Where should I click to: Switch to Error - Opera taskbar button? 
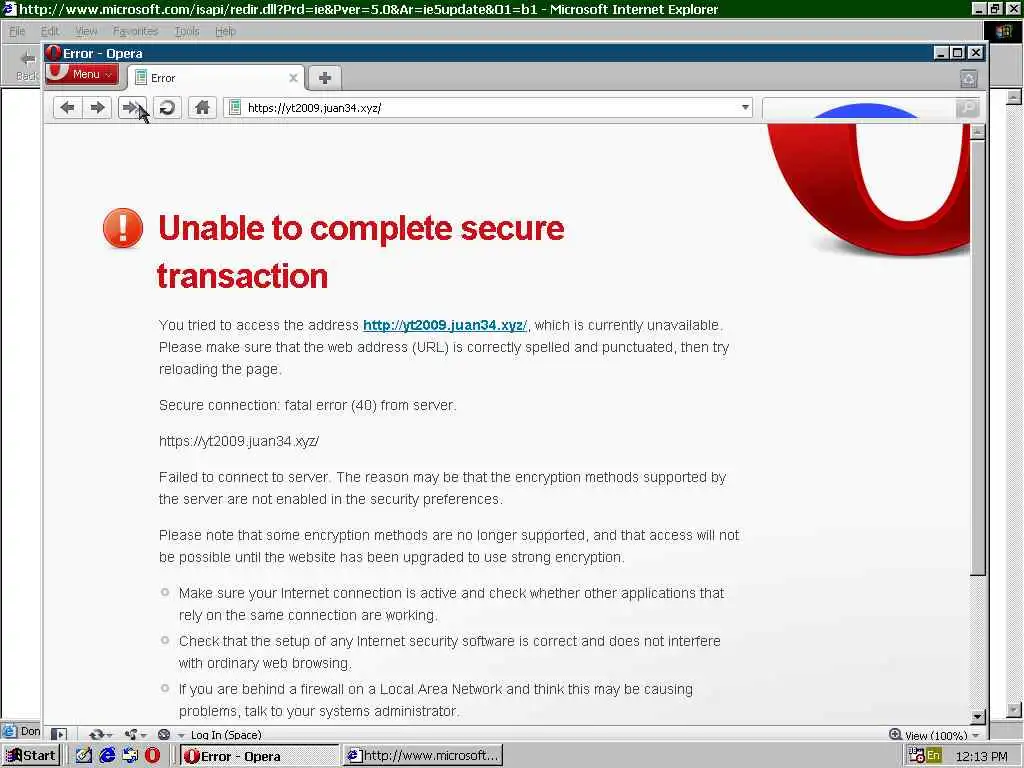click(x=259, y=756)
